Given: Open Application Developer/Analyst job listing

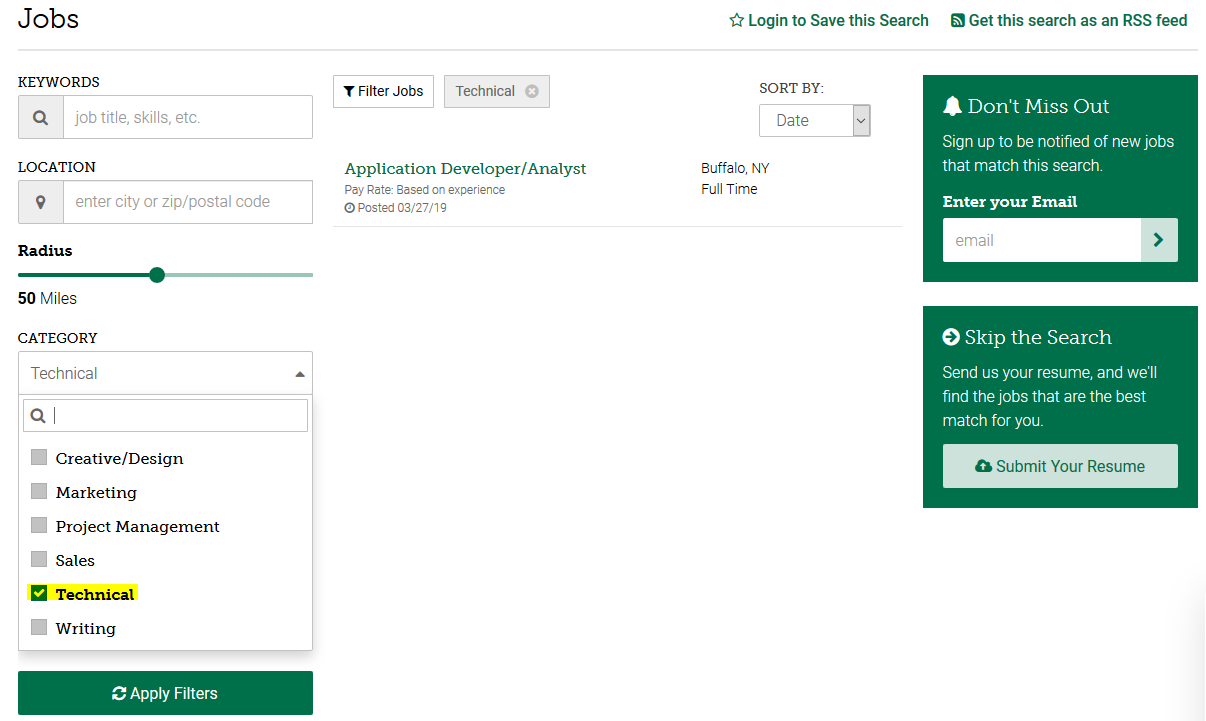Looking at the screenshot, I should 465,169.
